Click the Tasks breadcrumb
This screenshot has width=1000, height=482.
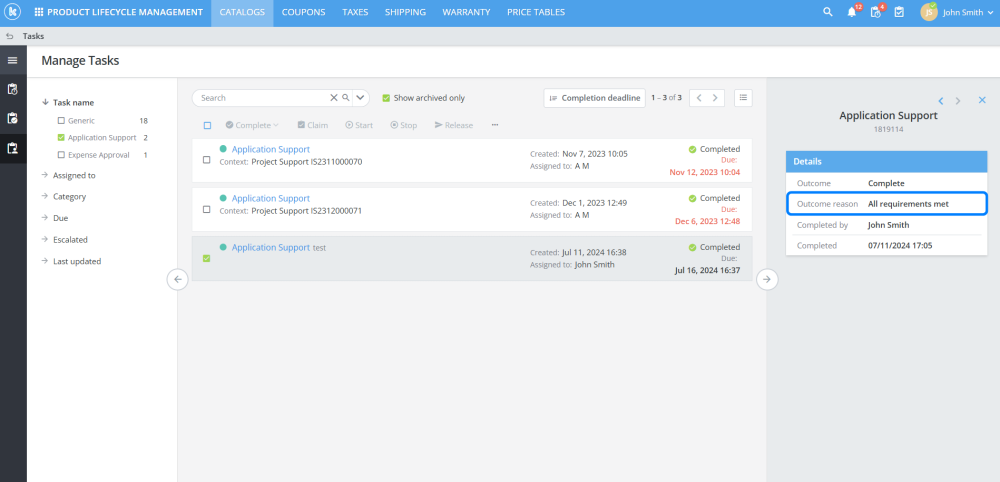33,36
